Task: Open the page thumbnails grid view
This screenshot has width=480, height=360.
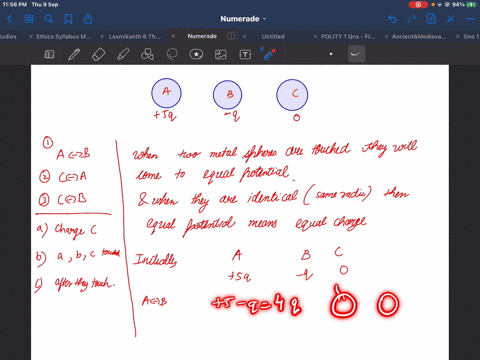Action: 29,19
